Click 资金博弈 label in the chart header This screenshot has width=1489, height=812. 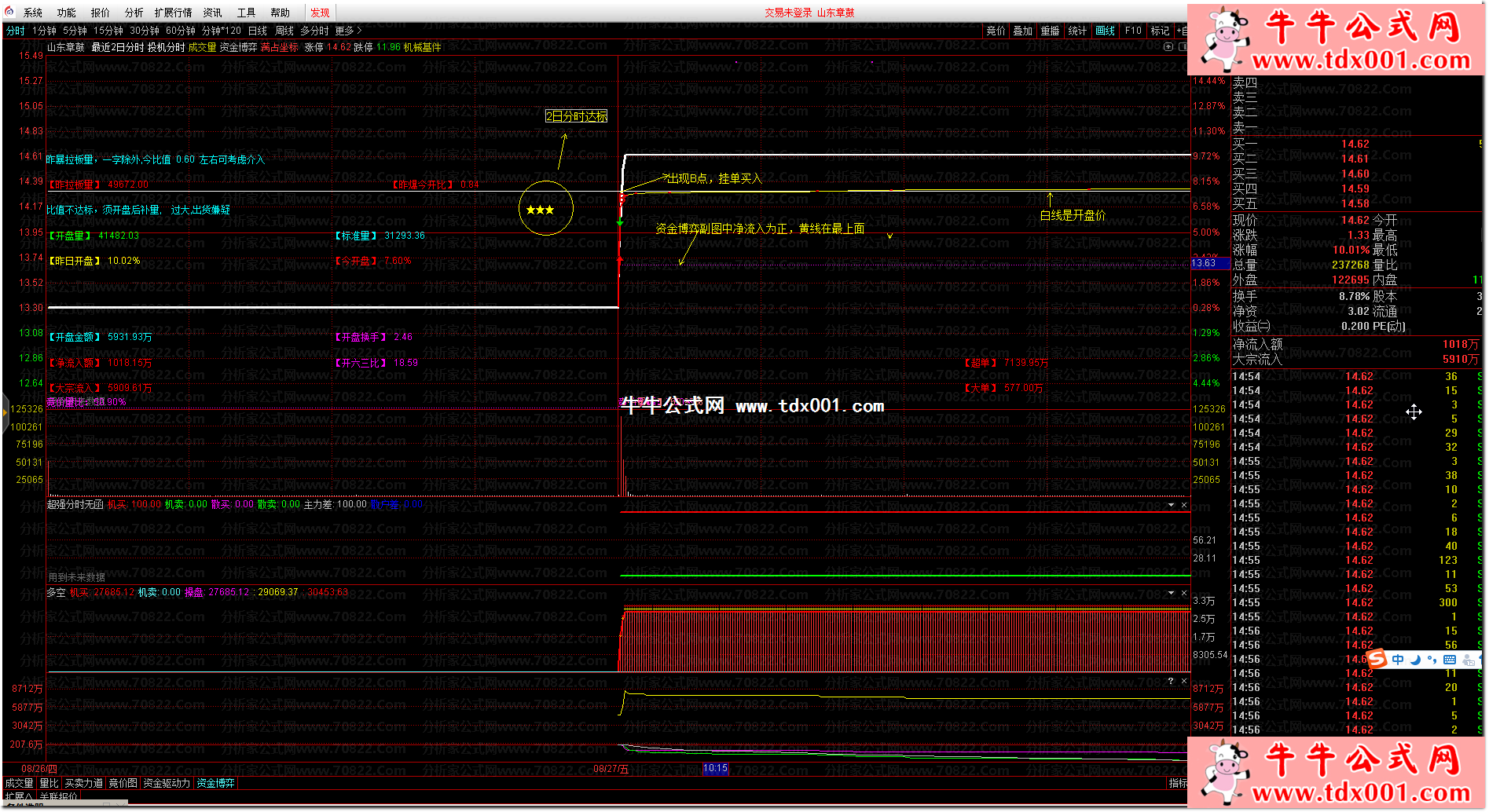click(238, 47)
